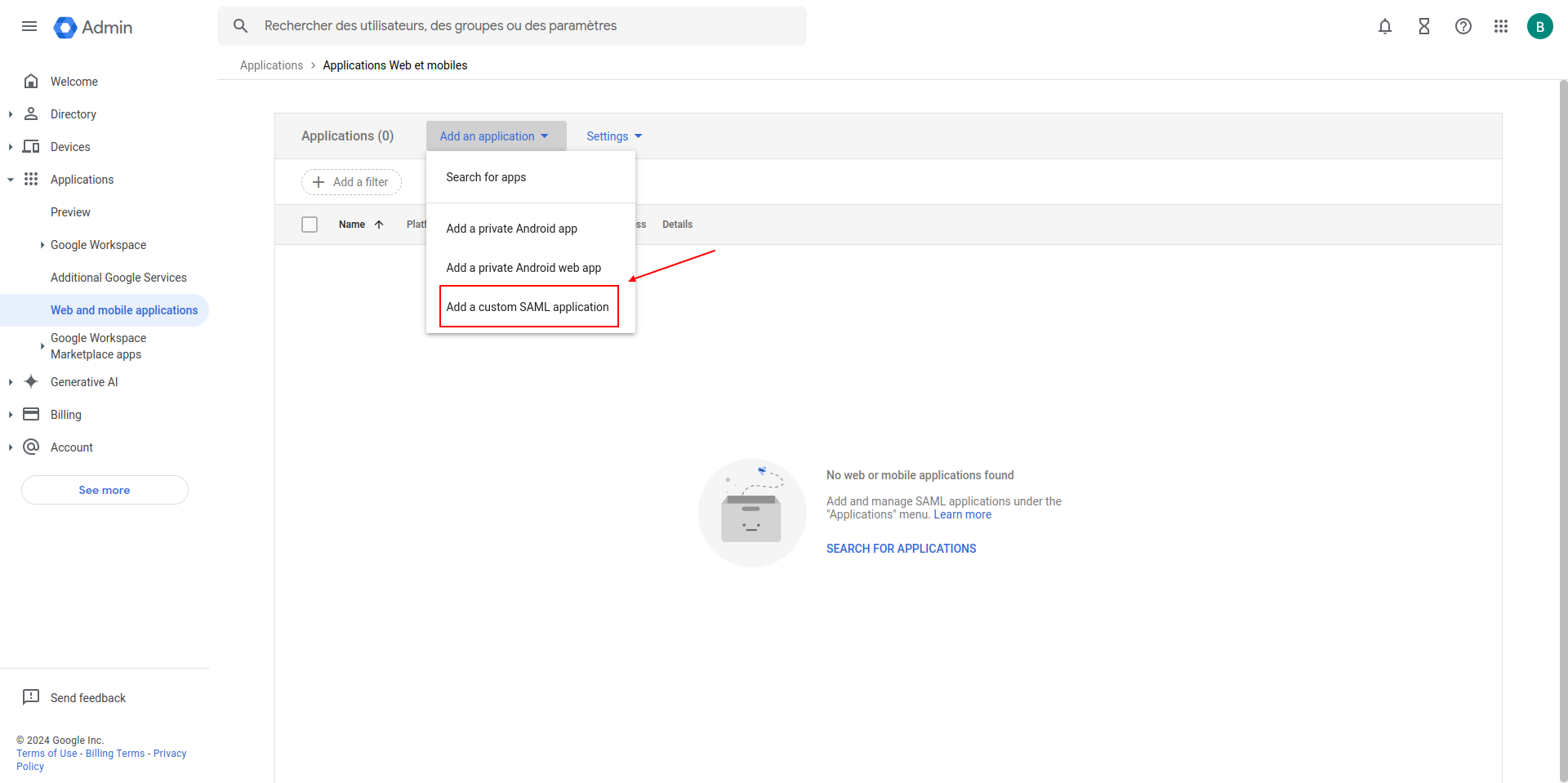Viewport: 1568px width, 783px height.
Task: Select Search for apps menu entry
Action: [x=486, y=177]
